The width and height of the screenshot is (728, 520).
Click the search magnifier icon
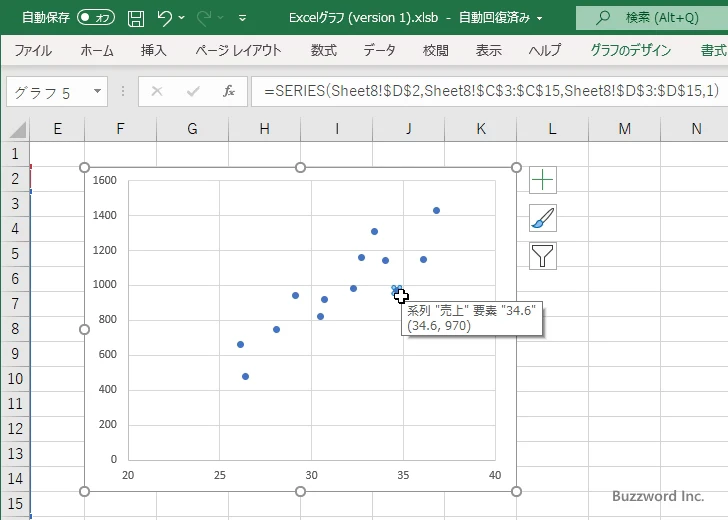point(603,18)
